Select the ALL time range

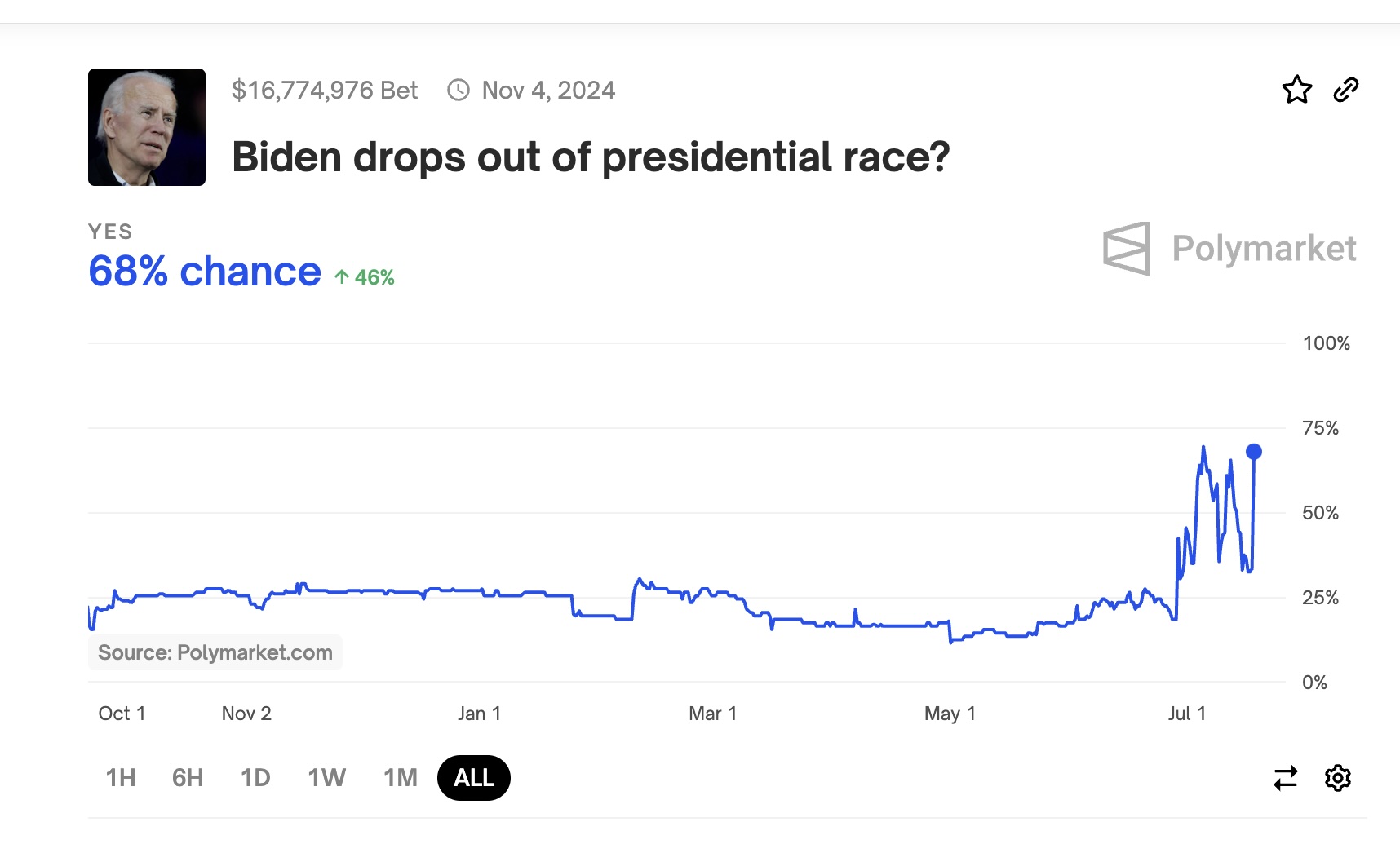pyautogui.click(x=474, y=778)
